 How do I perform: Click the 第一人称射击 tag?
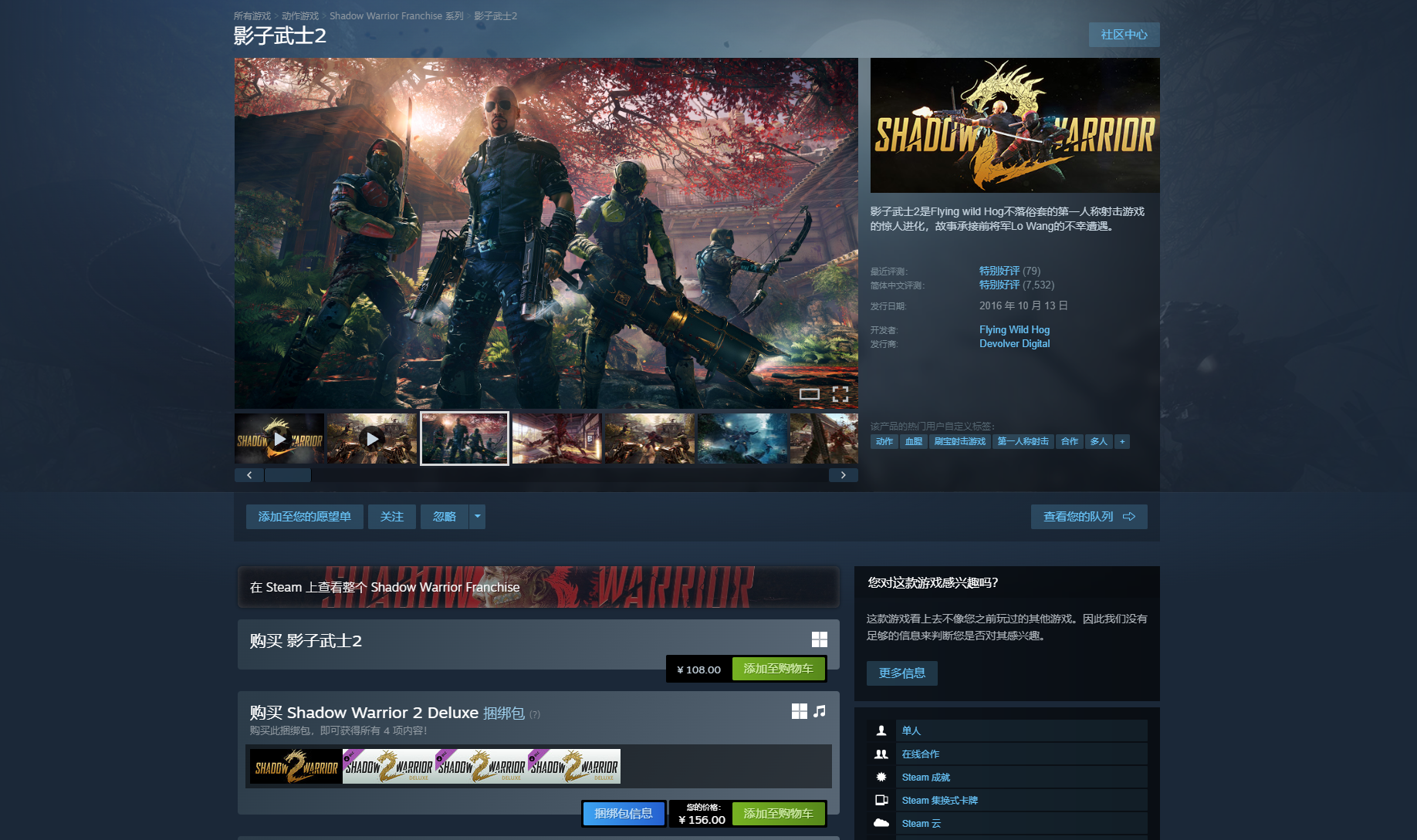click(x=1023, y=441)
